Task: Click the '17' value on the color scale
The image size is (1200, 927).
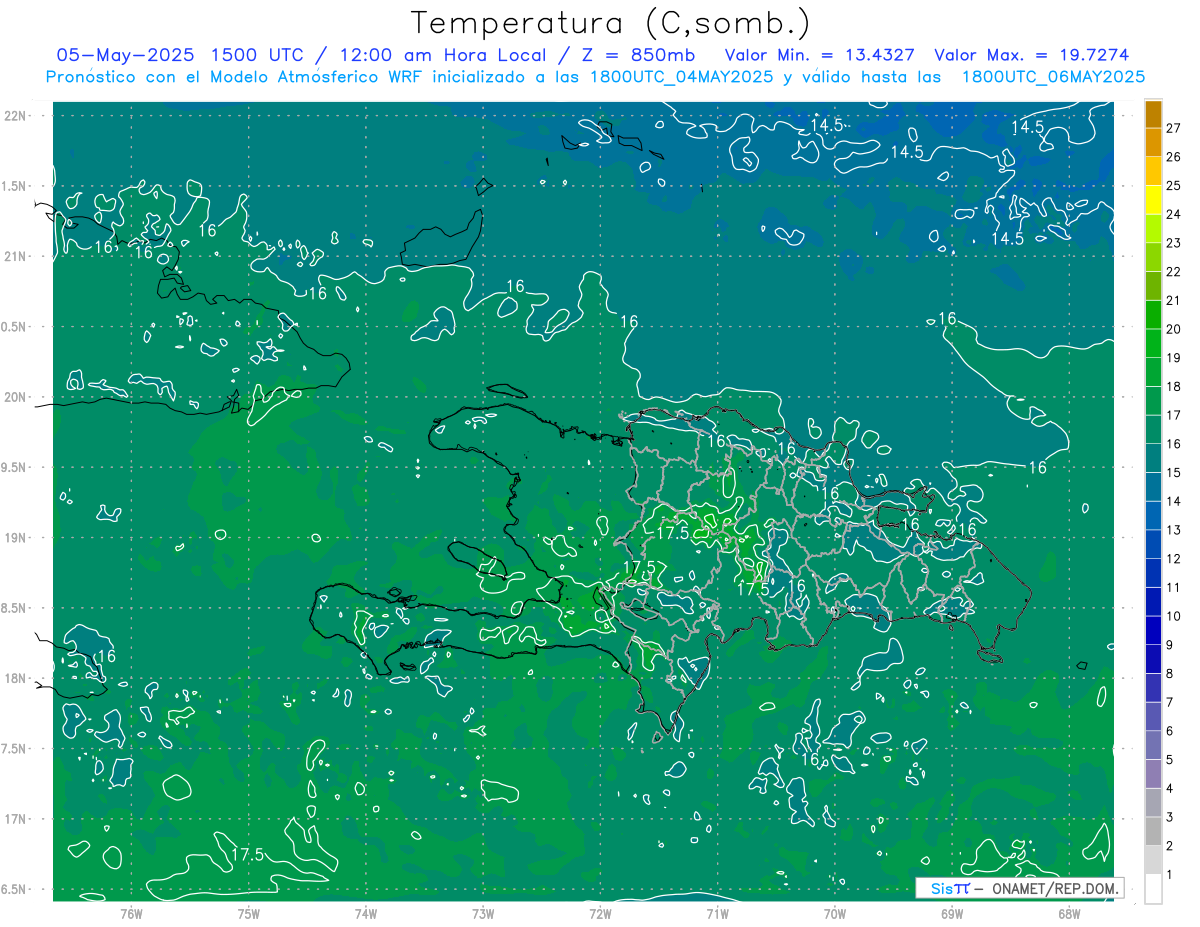Action: pos(1175,415)
